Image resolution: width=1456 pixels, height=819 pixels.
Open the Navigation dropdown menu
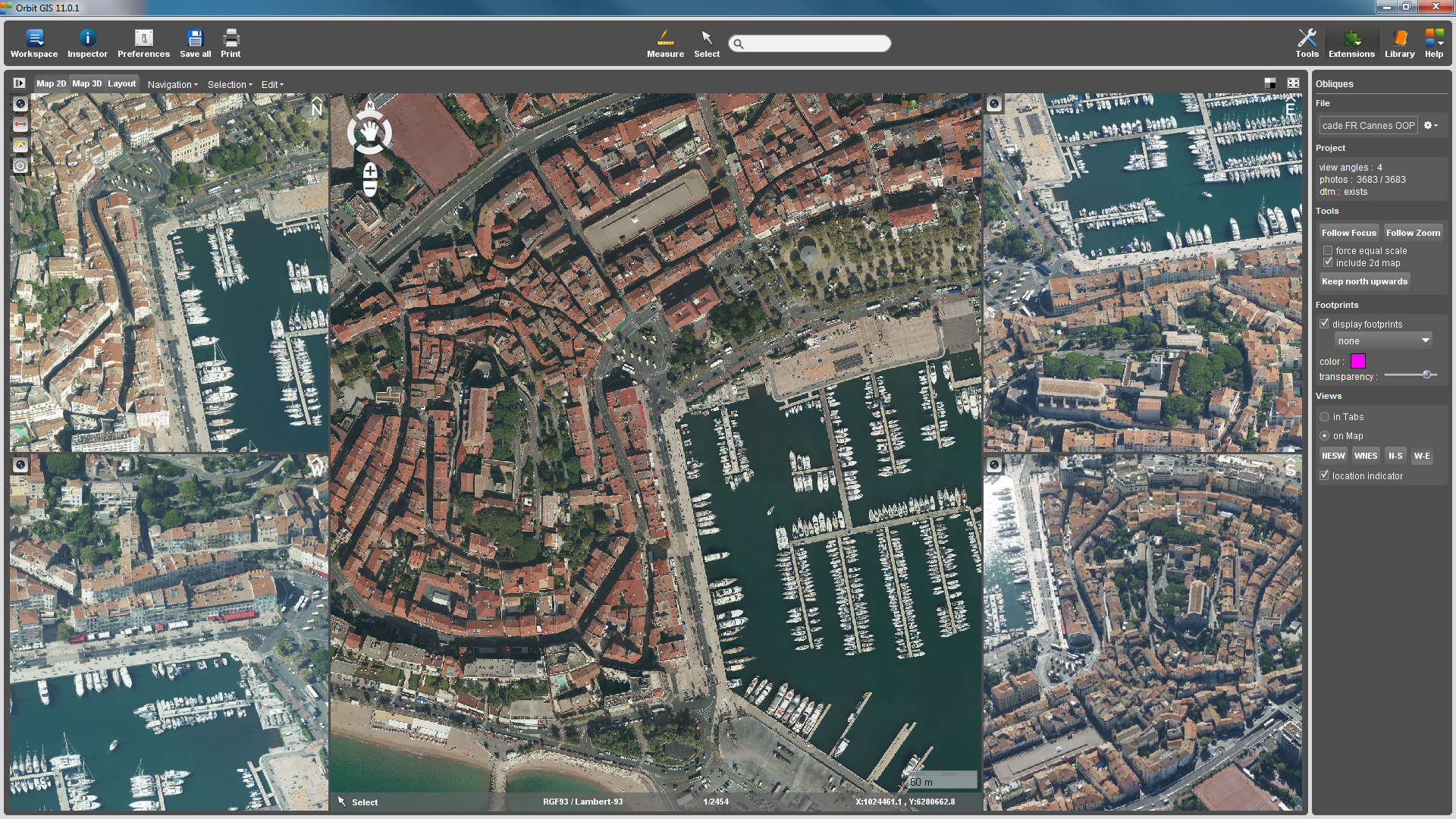[x=172, y=84]
